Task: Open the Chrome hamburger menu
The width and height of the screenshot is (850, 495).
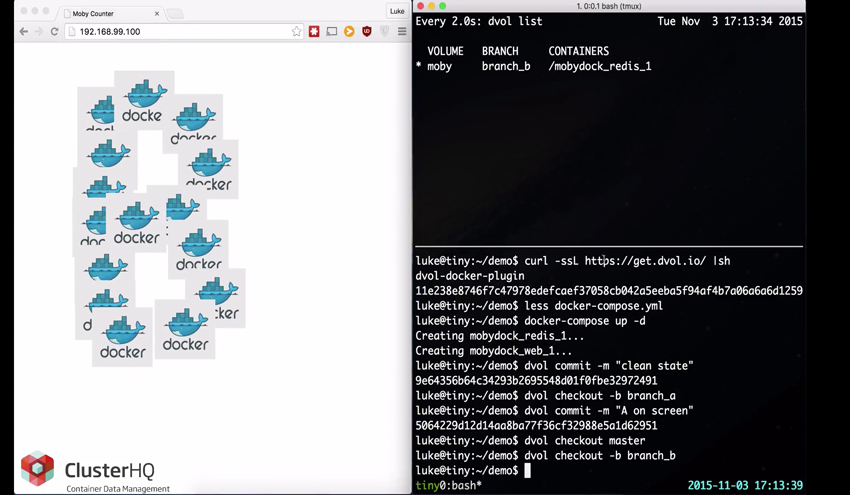Action: [x=402, y=31]
